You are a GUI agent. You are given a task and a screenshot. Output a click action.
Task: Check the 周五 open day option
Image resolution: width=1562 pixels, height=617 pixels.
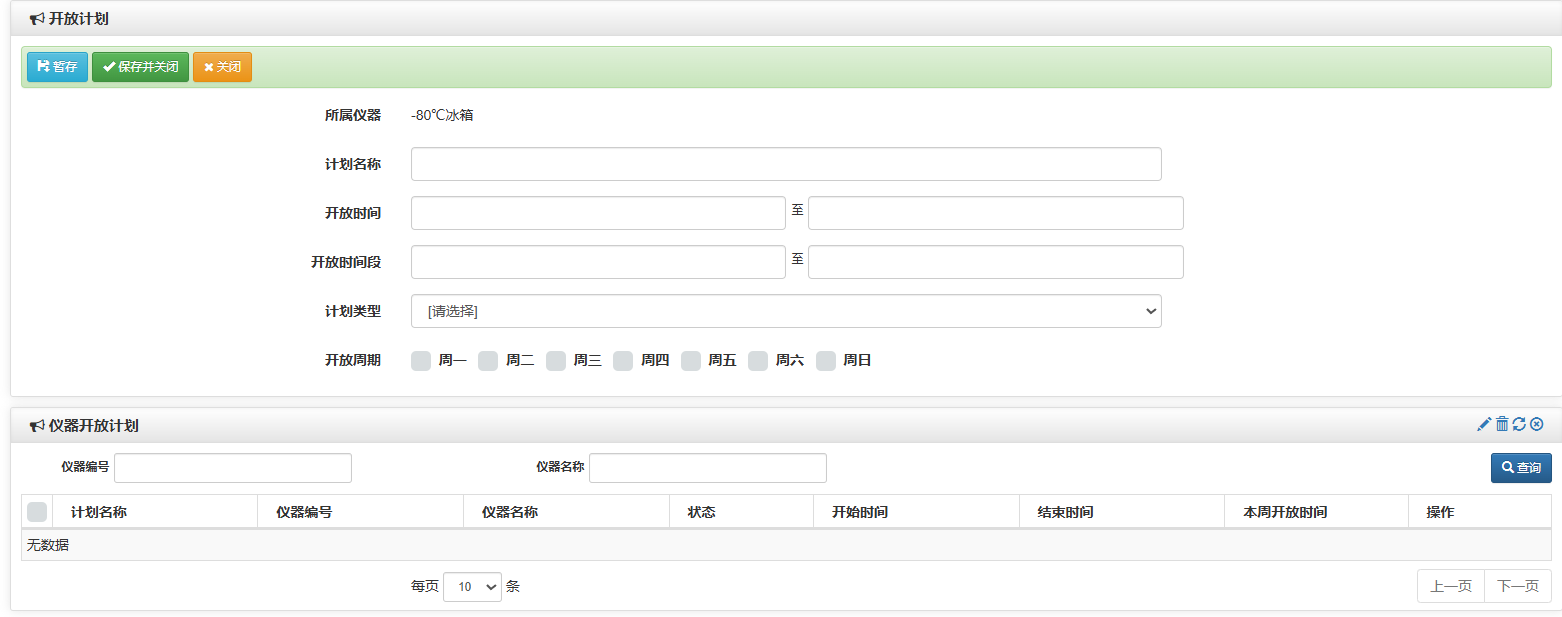(691, 360)
